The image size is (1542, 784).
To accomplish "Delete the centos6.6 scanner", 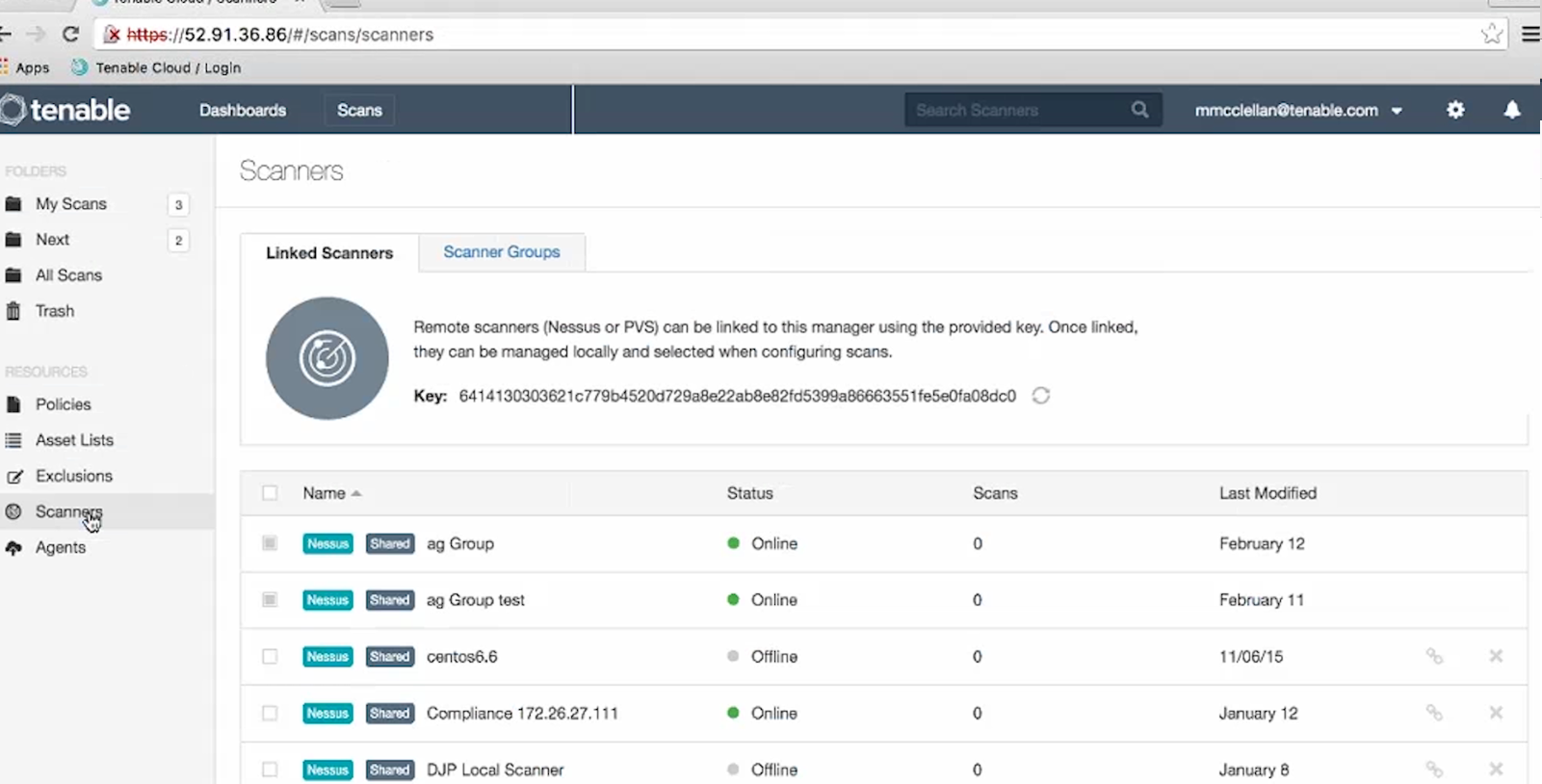I will click(1496, 656).
